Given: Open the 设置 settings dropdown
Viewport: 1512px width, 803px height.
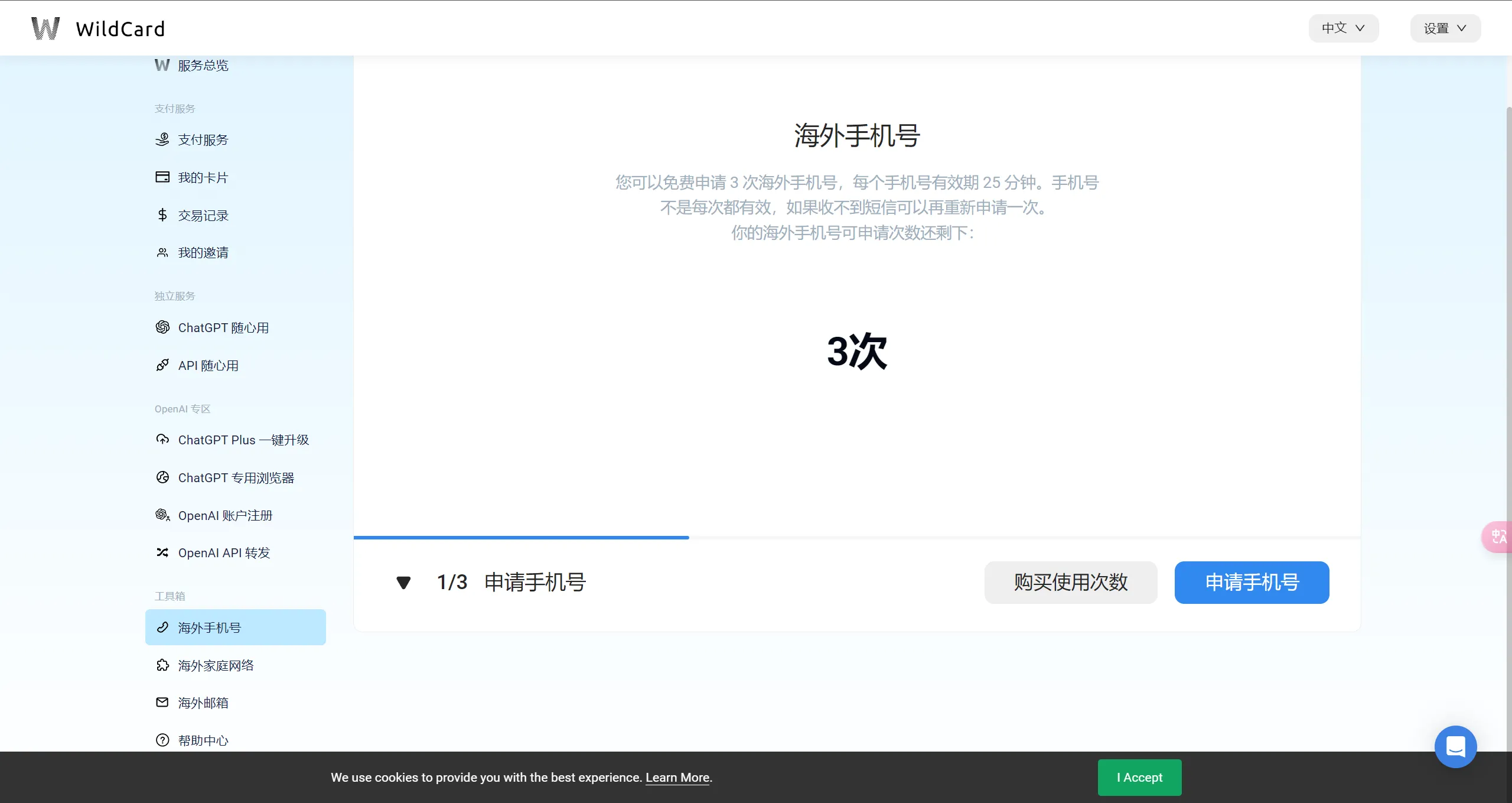Looking at the screenshot, I should point(1445,28).
